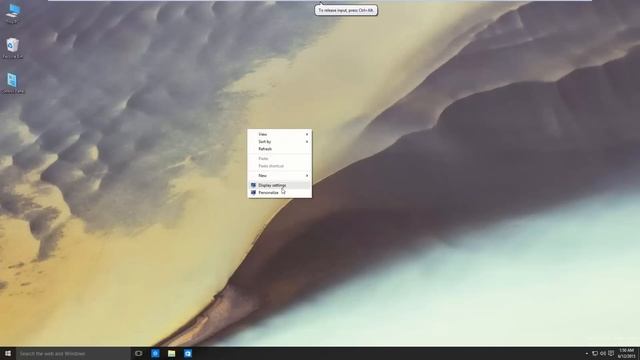640x360 pixels.
Task: Open the Store app on taskbar
Action: coord(188,353)
